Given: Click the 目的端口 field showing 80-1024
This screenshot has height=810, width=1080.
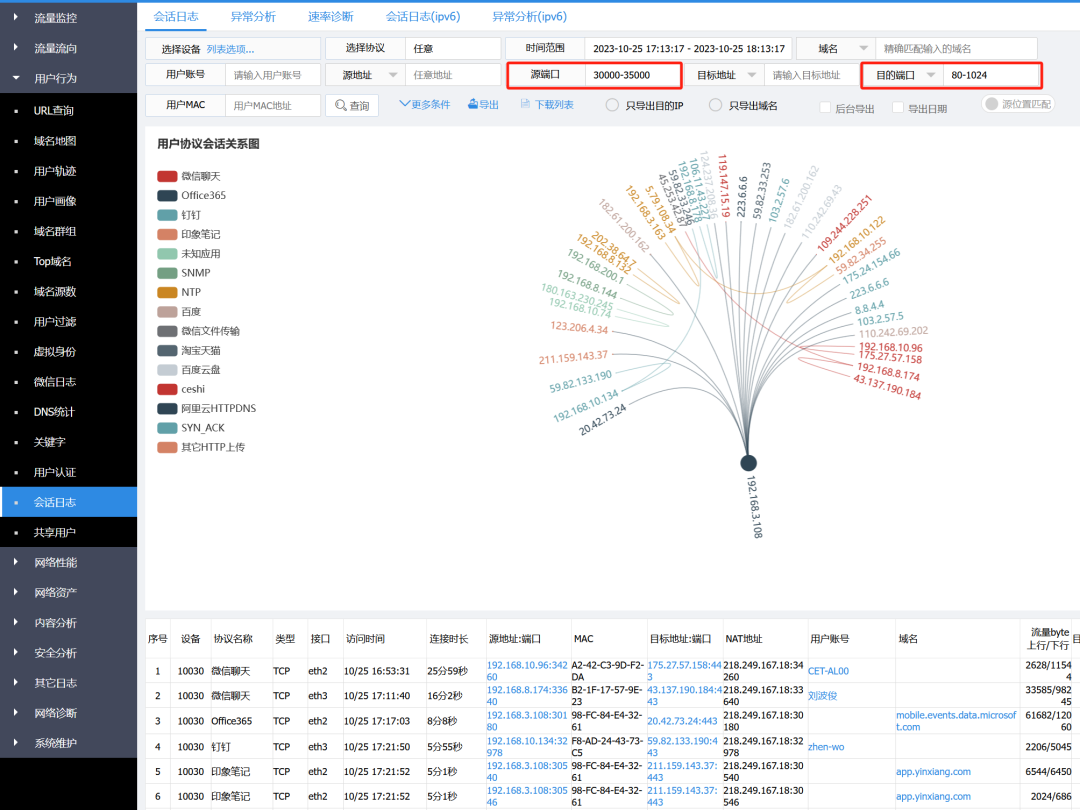Looking at the screenshot, I should (x=991, y=75).
